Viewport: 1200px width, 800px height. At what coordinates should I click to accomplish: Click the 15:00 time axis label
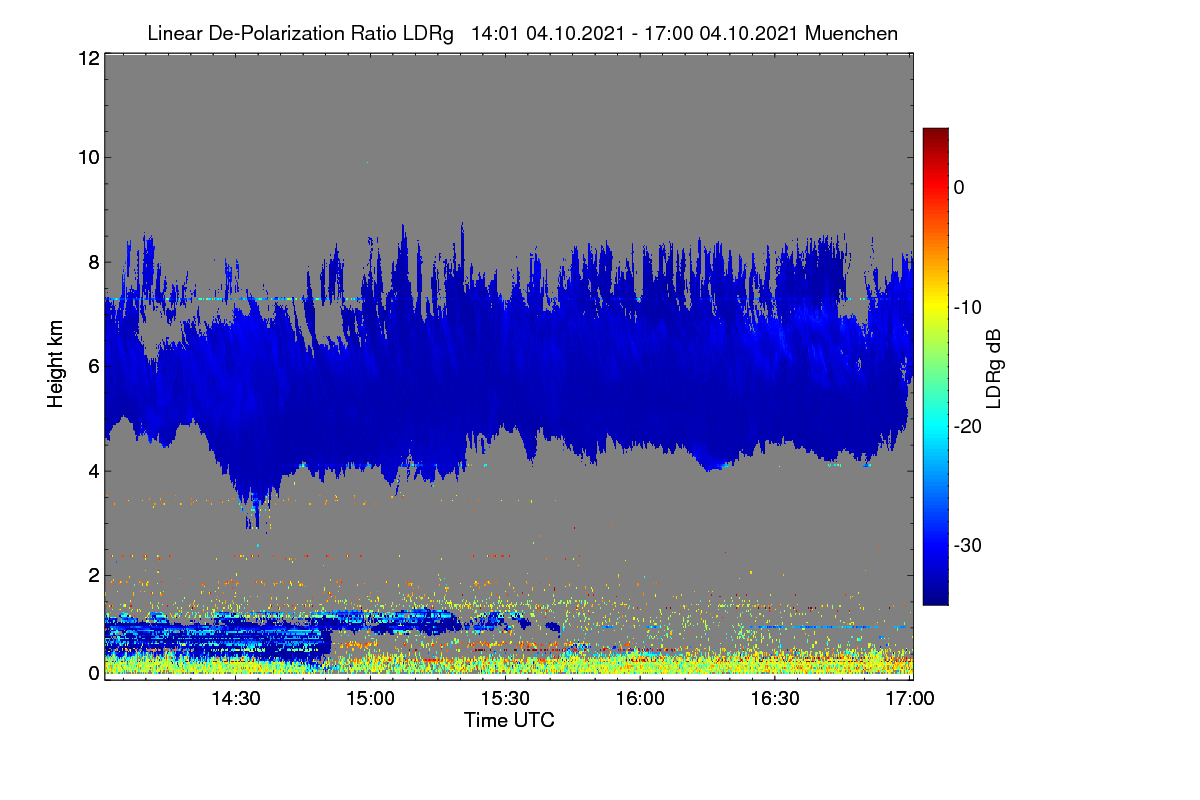pos(370,699)
